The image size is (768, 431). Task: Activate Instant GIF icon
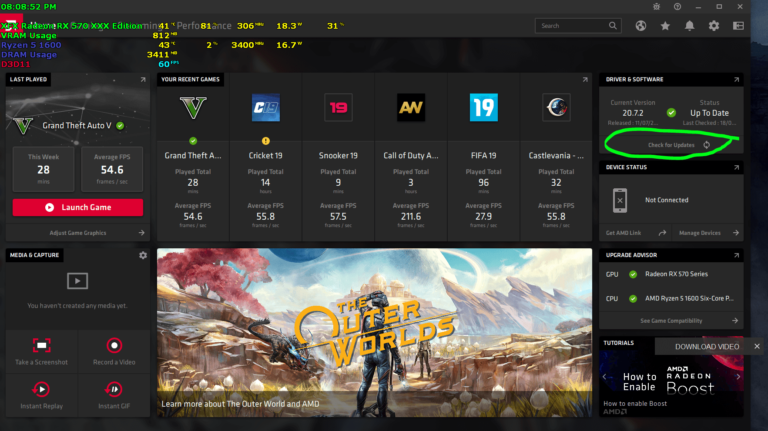click(114, 389)
